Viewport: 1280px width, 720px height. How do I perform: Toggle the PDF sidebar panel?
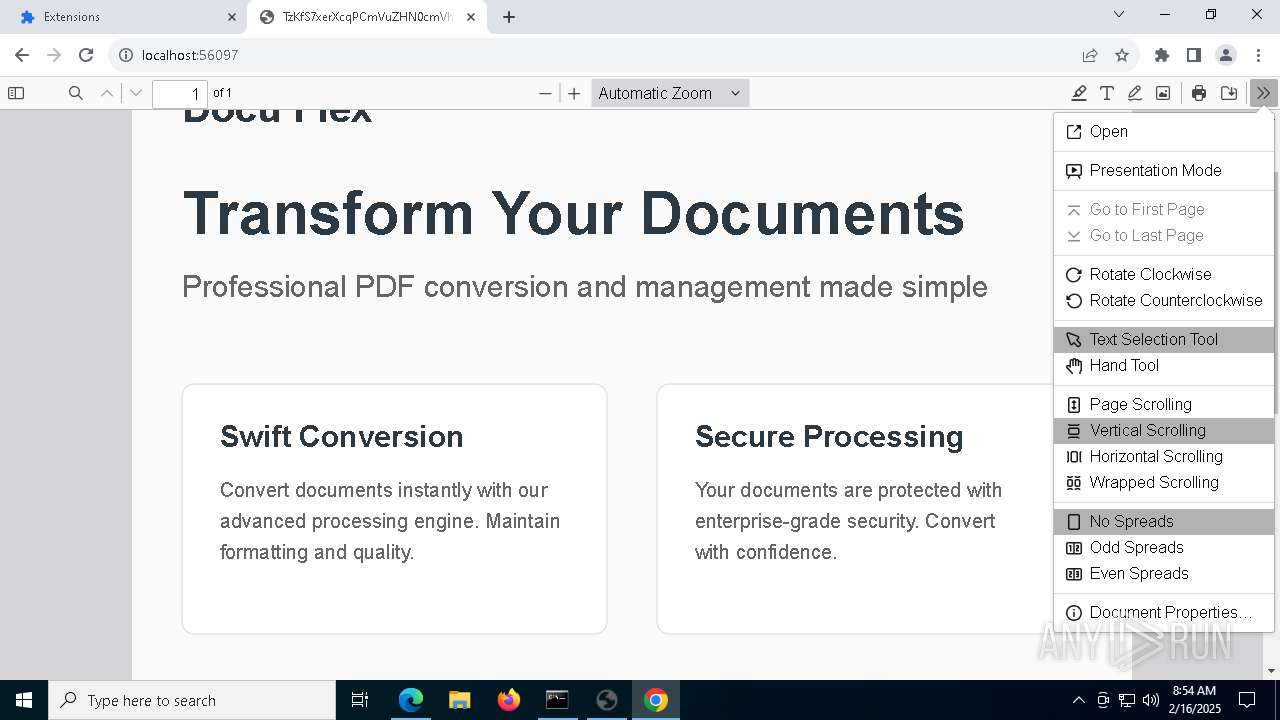[16, 93]
